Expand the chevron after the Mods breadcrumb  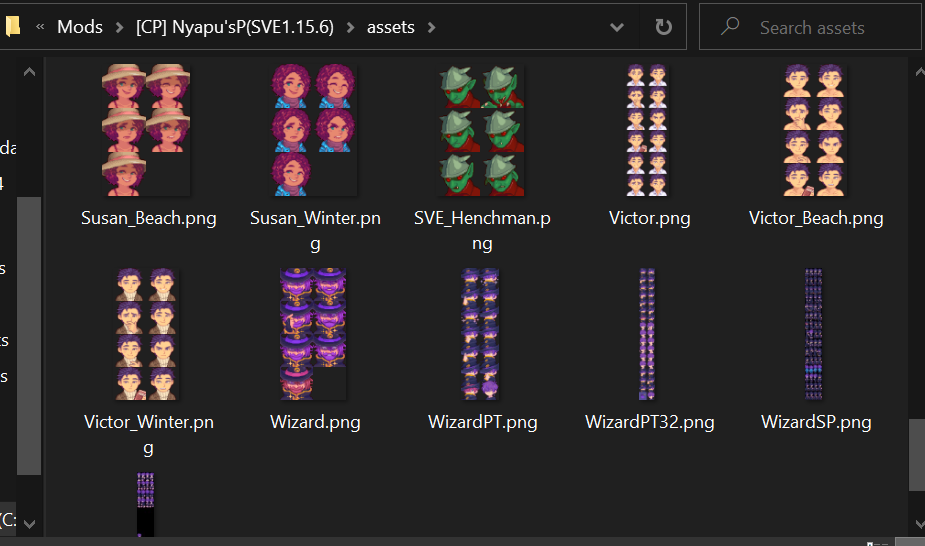(119, 27)
